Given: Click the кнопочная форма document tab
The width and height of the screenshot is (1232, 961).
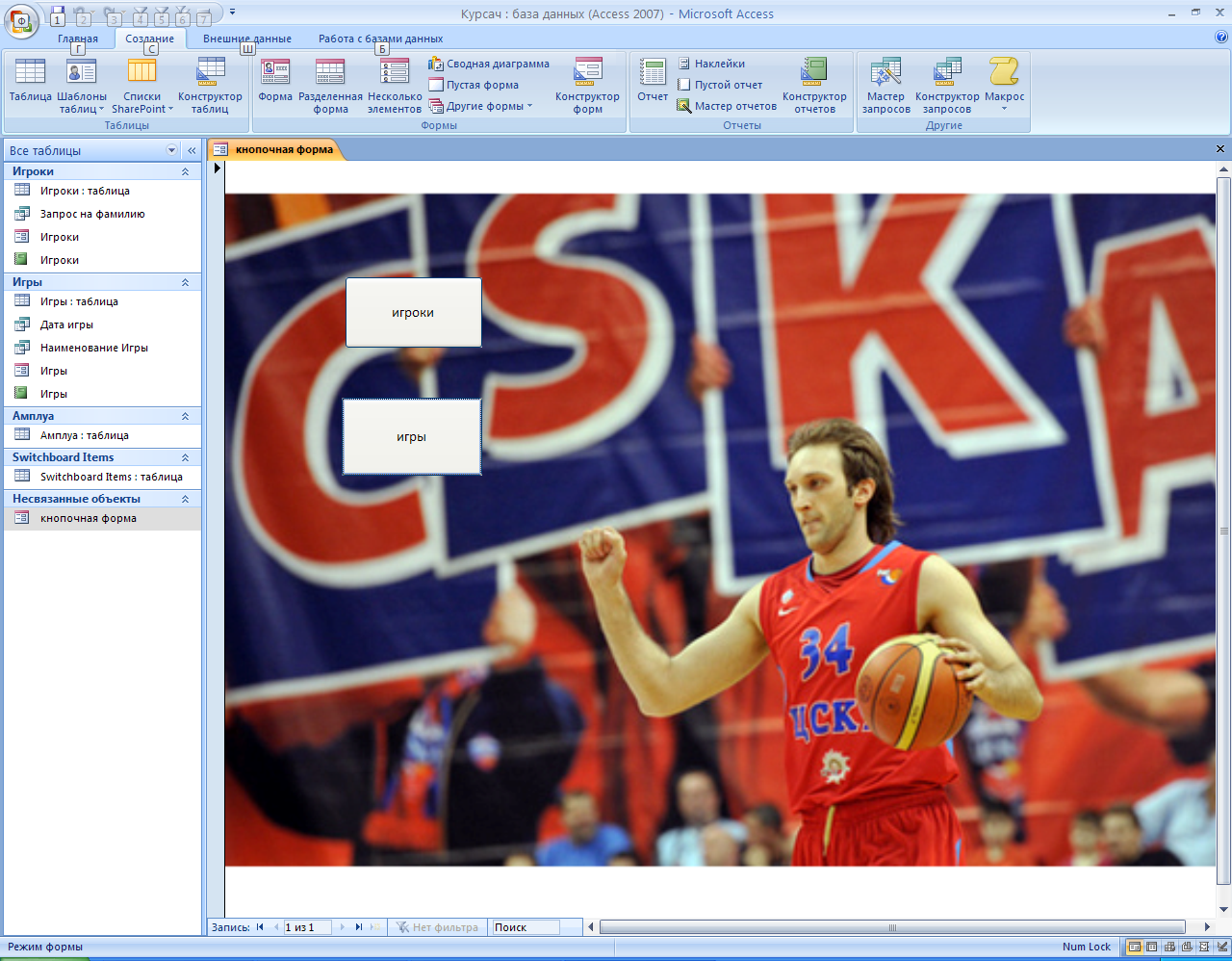Looking at the screenshot, I should tap(275, 149).
